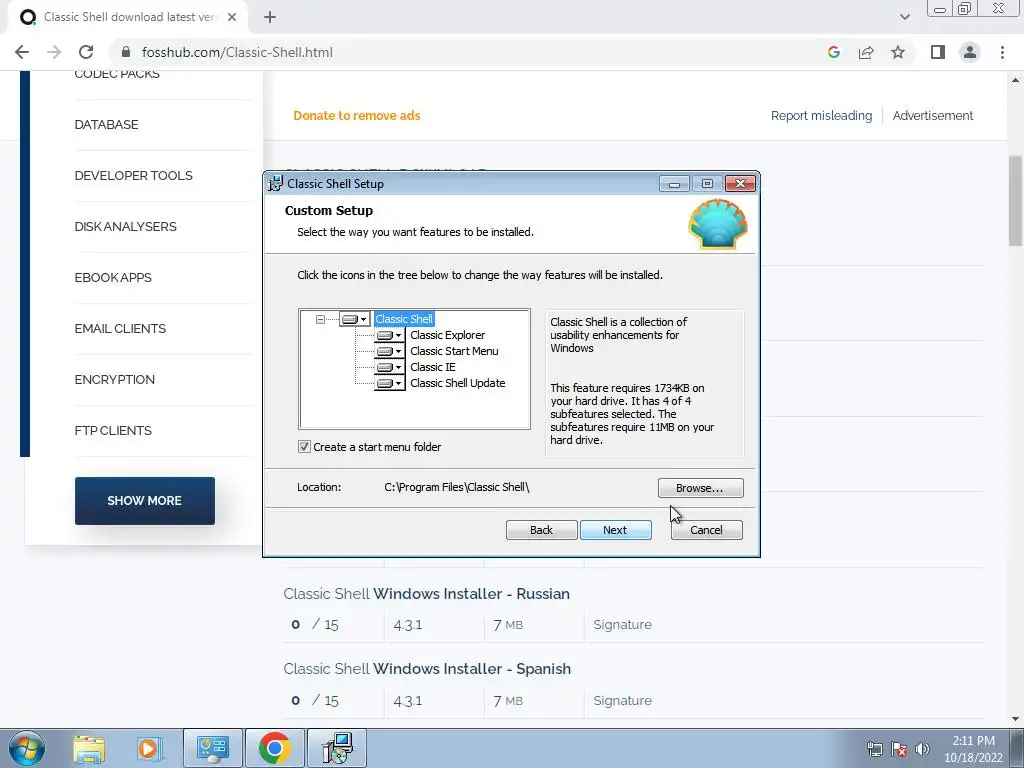This screenshot has width=1024, height=768.
Task: Click the Browse... button for install location
Action: [700, 488]
